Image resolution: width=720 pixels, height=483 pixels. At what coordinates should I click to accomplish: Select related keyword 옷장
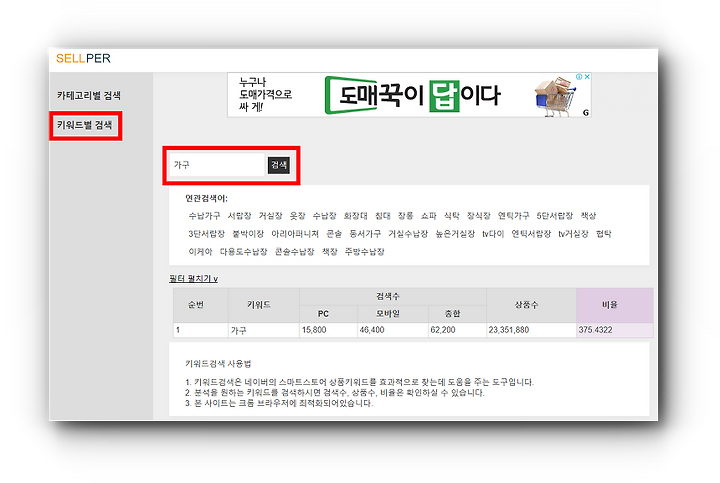pos(298,216)
